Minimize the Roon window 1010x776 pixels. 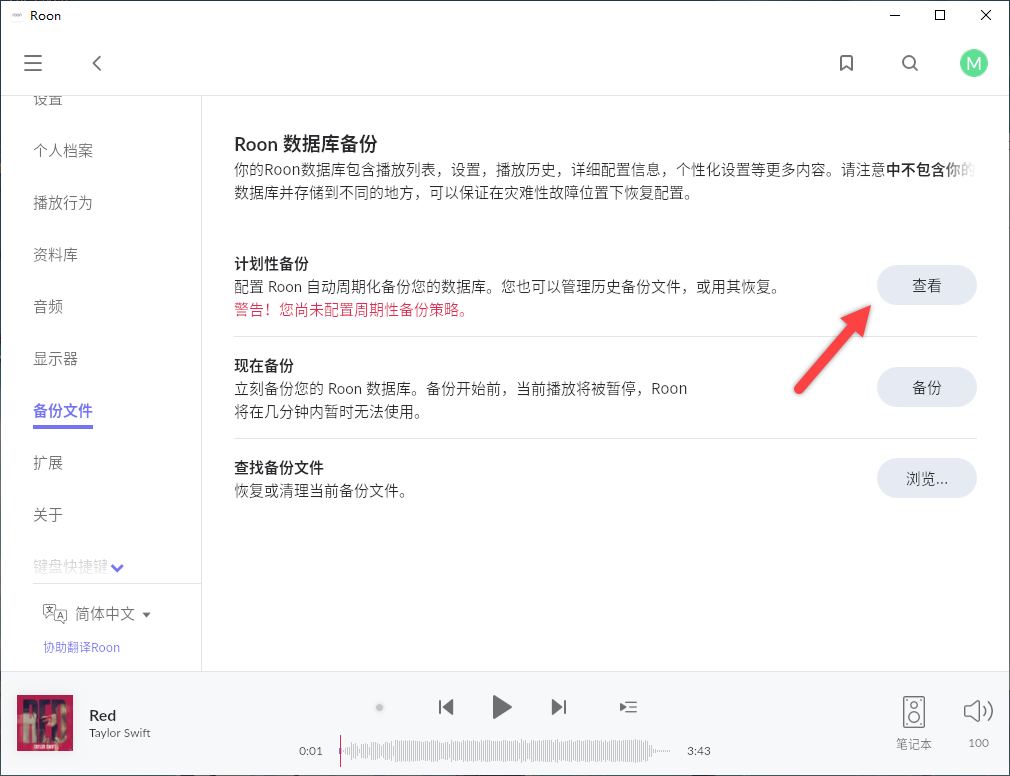coord(895,15)
